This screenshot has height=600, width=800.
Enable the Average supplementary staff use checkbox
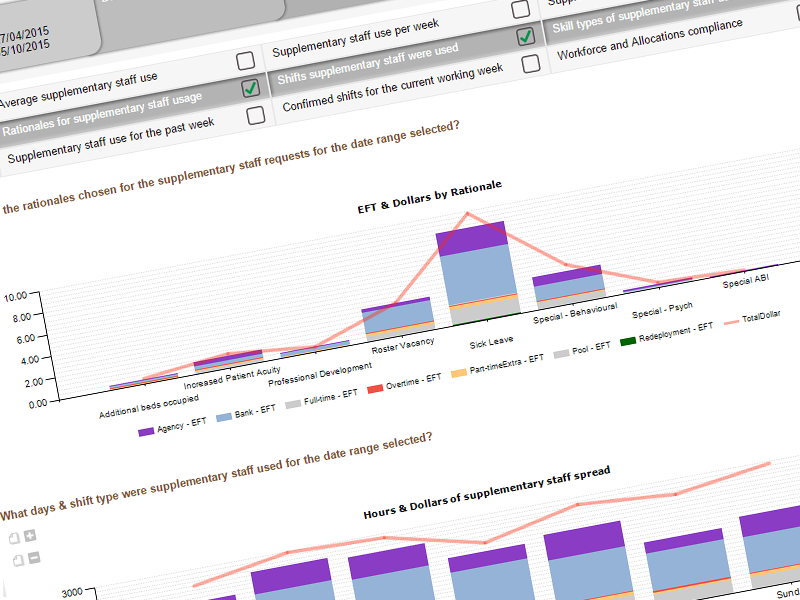(x=245, y=61)
